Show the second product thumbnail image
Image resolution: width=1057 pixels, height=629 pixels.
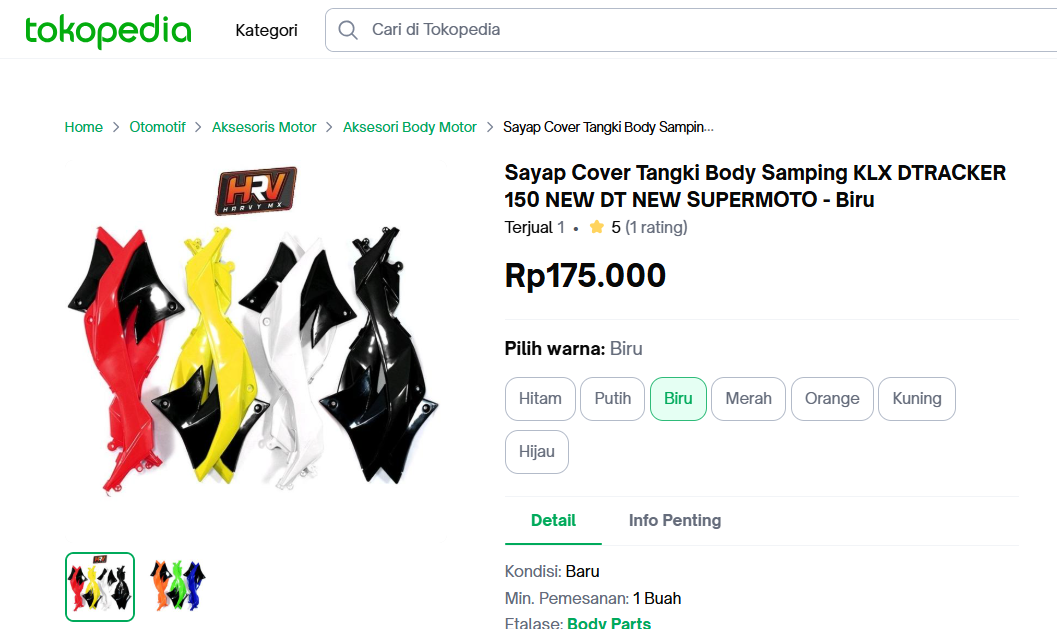click(178, 586)
